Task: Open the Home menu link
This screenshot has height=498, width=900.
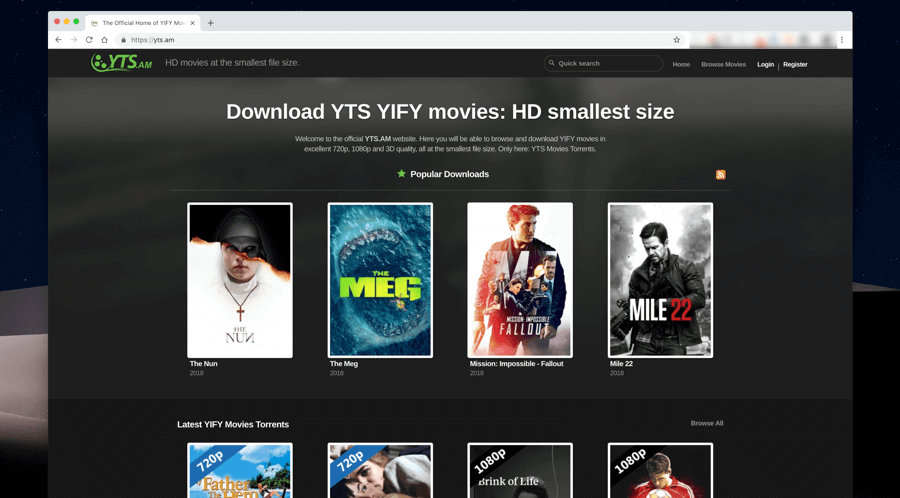Action: click(681, 64)
